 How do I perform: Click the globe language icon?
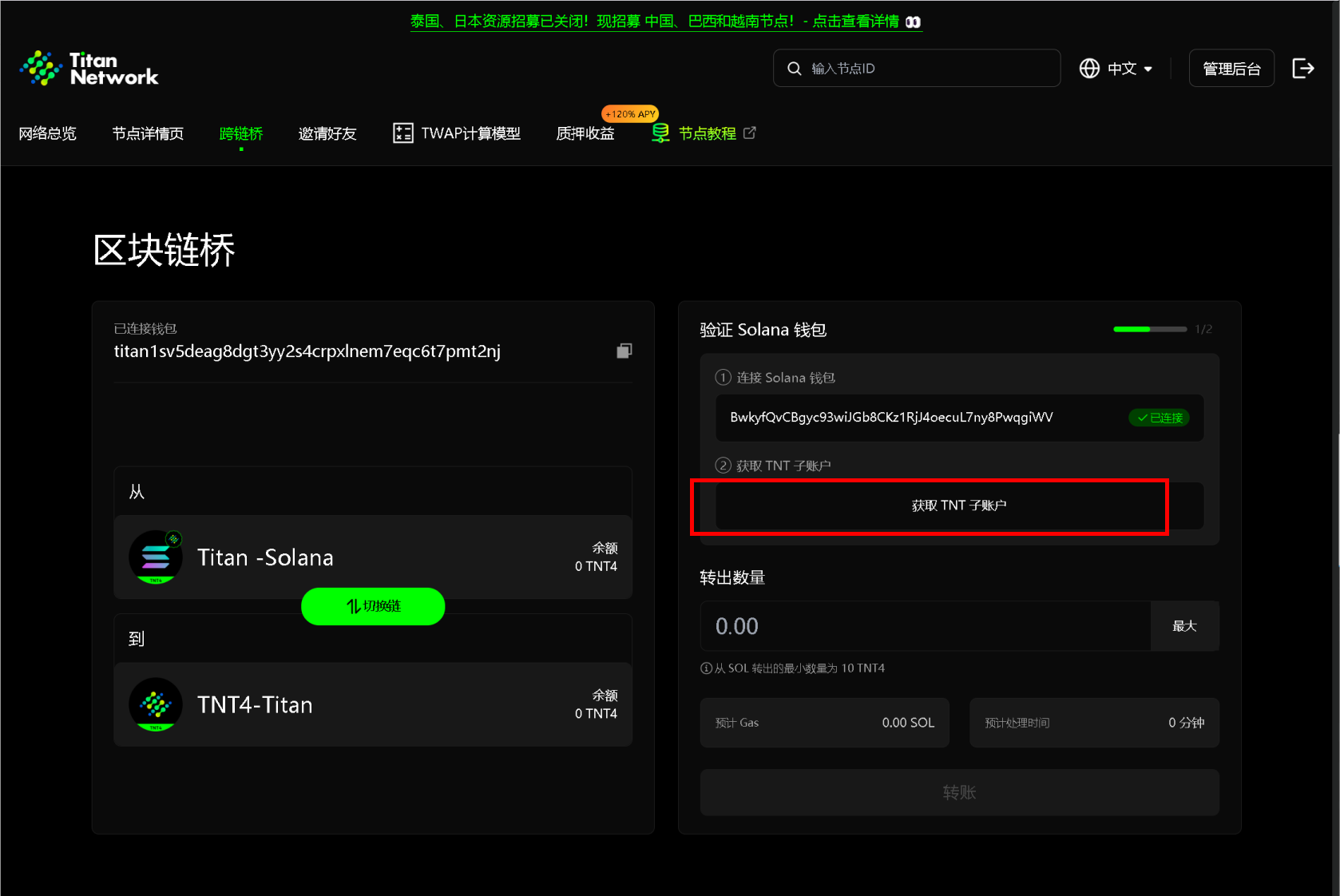tap(1089, 69)
